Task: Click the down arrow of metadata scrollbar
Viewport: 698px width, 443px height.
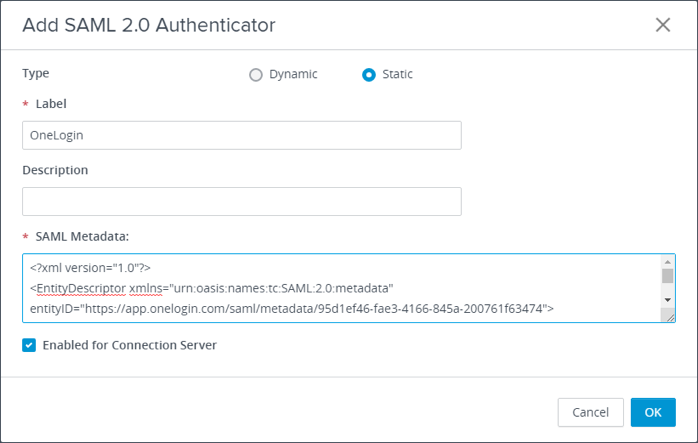Action: pos(667,299)
